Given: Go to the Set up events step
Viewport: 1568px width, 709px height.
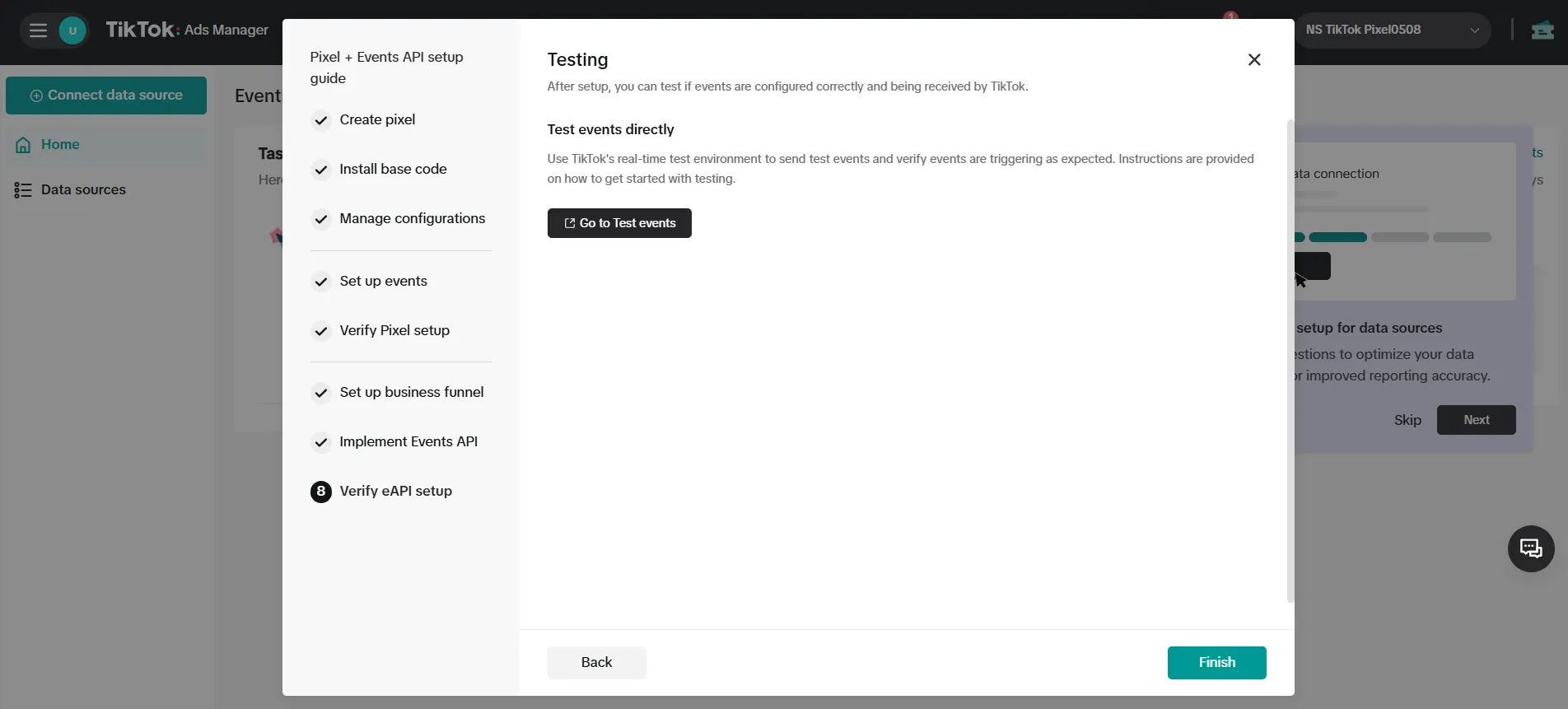Looking at the screenshot, I should [x=383, y=281].
